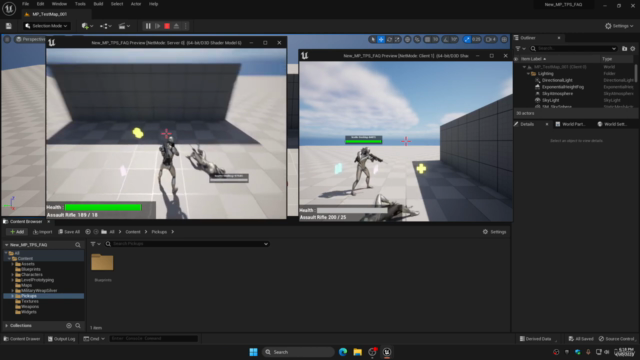Open the Window menu
This screenshot has height=360, width=640.
pyautogui.click(x=59, y=4)
